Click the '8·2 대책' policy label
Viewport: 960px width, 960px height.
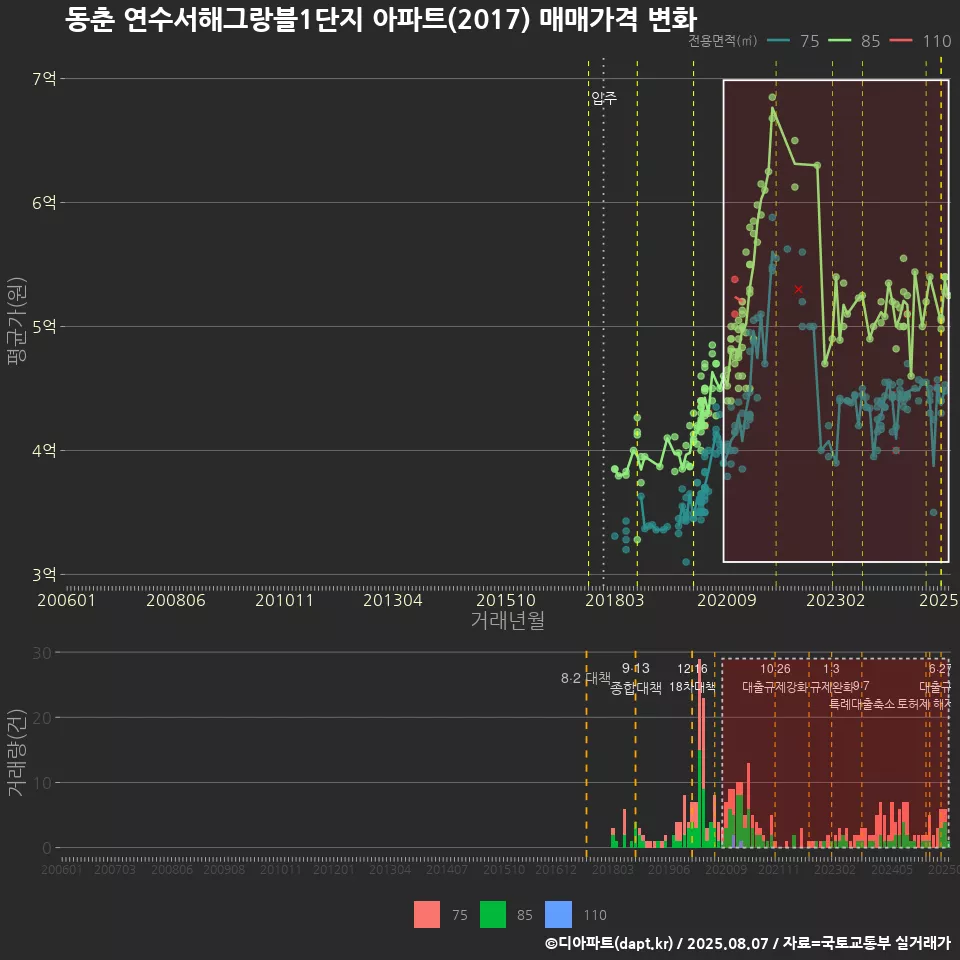[586, 678]
